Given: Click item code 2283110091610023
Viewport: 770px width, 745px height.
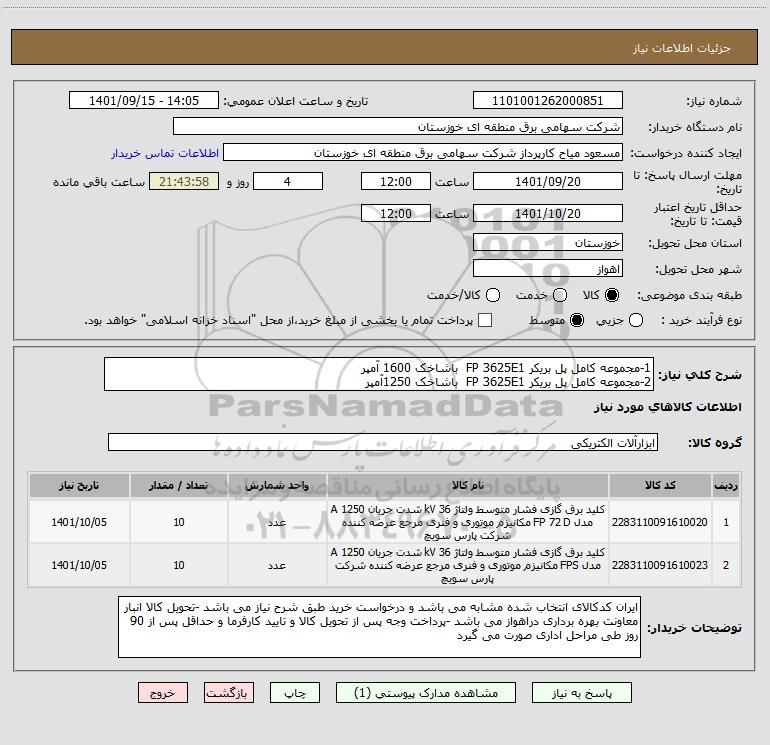Looking at the screenshot, I should tap(660, 565).
